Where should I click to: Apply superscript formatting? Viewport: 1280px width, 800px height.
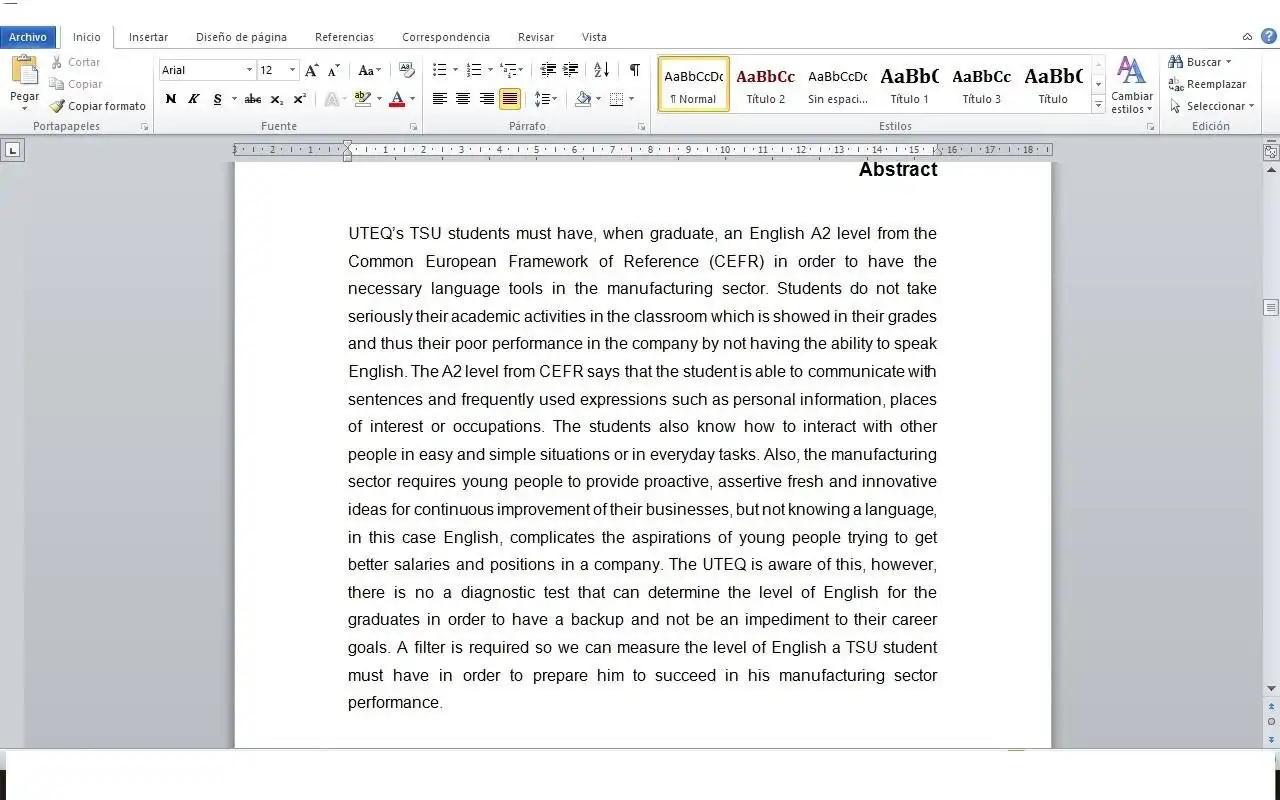point(300,99)
